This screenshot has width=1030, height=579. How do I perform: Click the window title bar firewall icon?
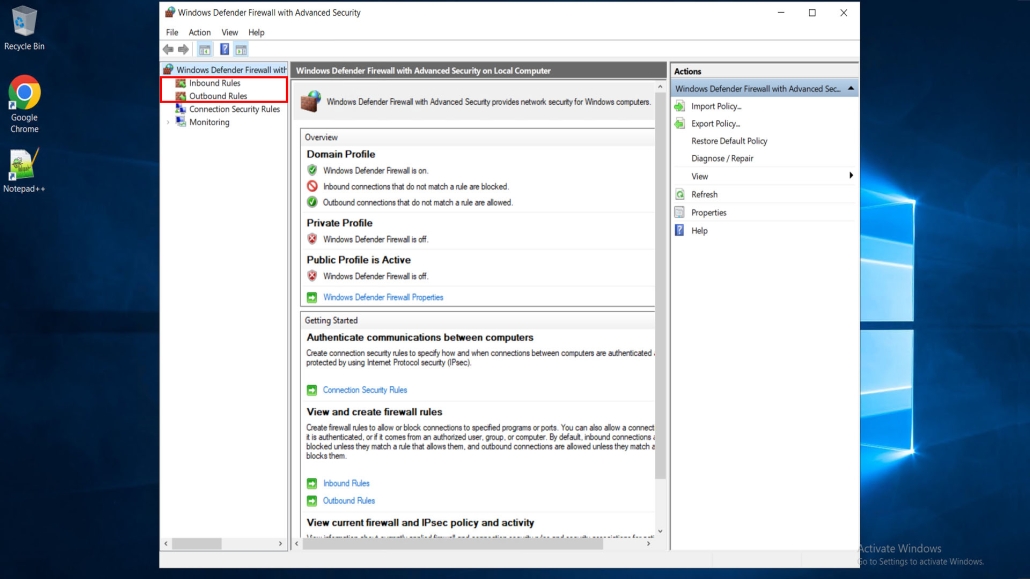[x=170, y=12]
